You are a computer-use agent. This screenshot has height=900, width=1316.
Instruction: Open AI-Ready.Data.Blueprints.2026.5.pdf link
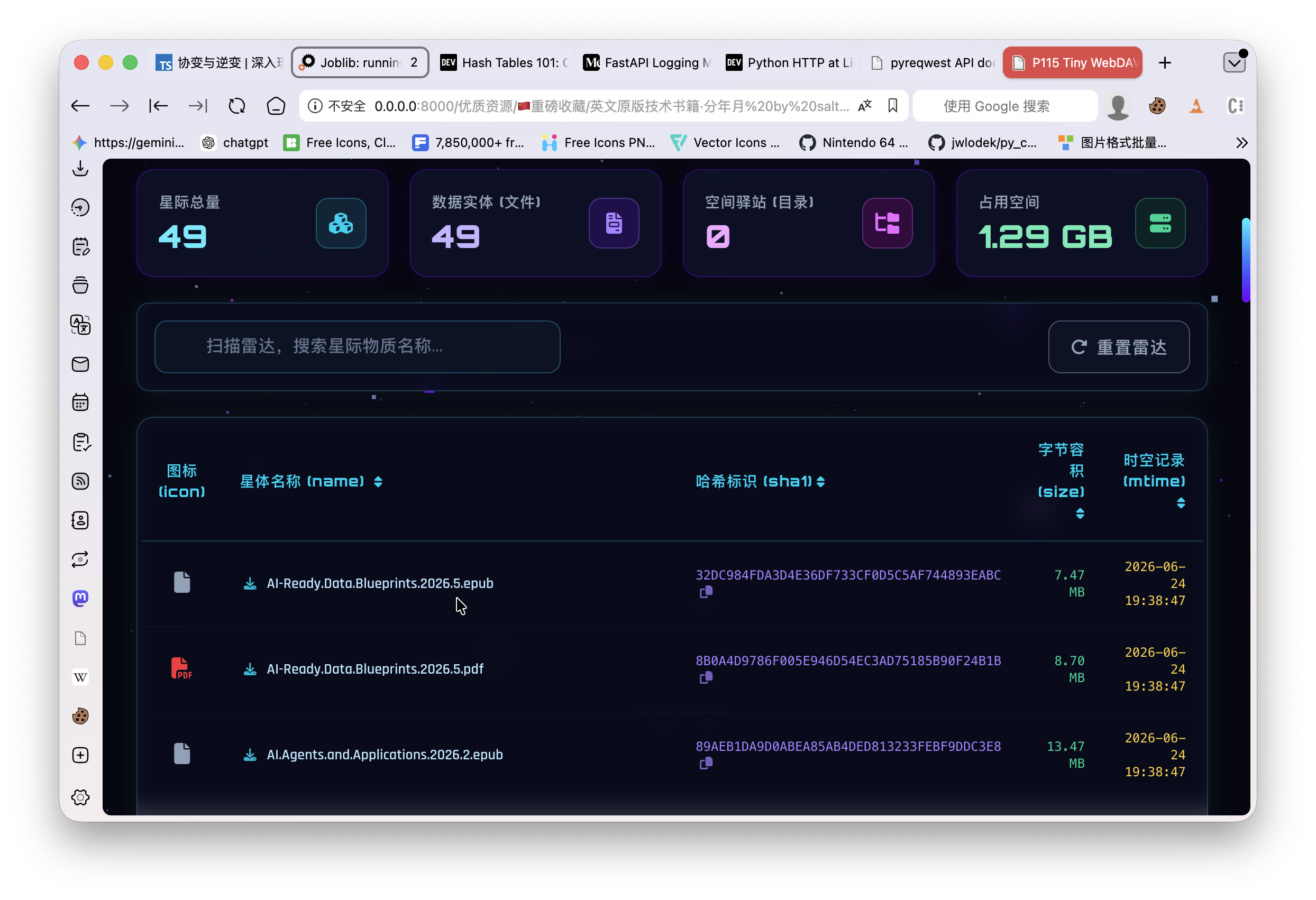(375, 669)
